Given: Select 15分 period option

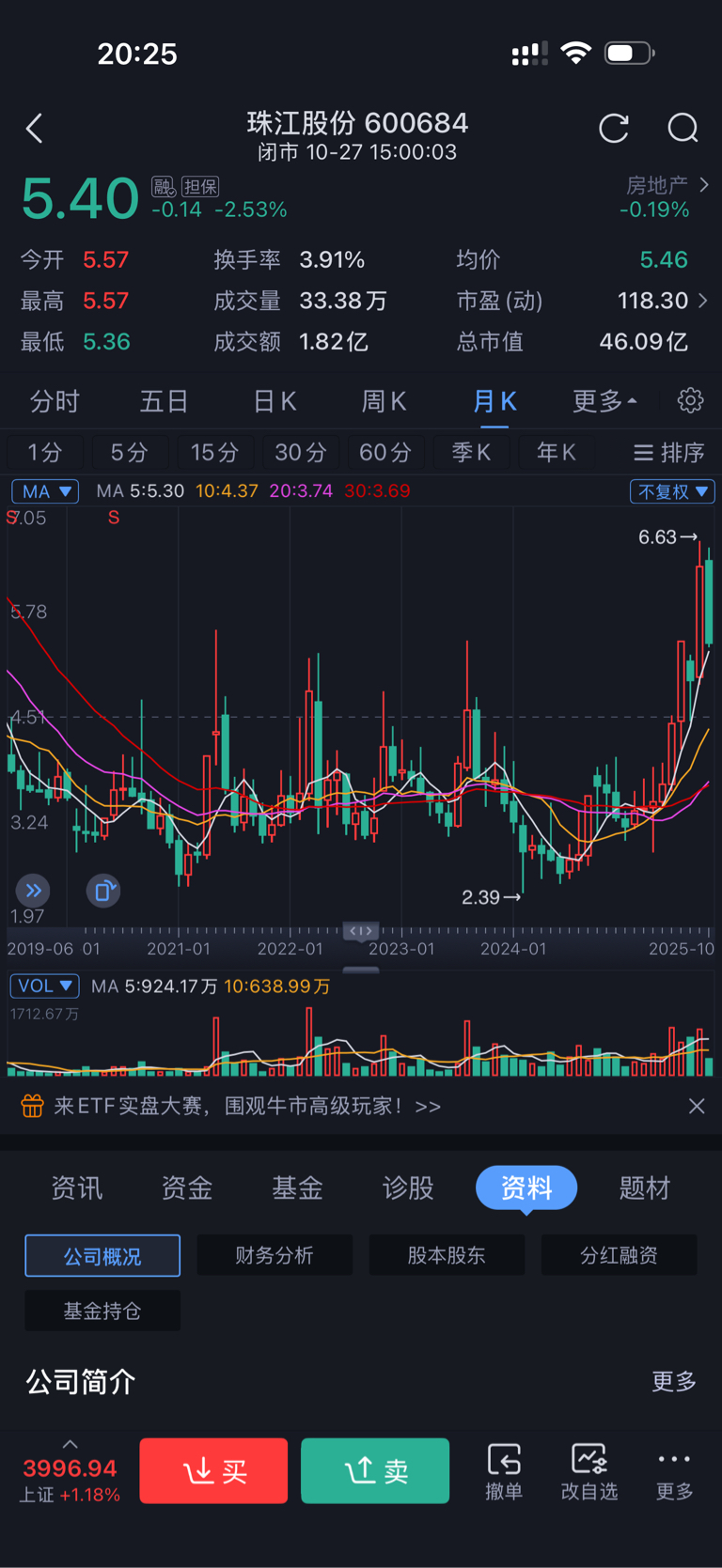Looking at the screenshot, I should pyautogui.click(x=215, y=453).
